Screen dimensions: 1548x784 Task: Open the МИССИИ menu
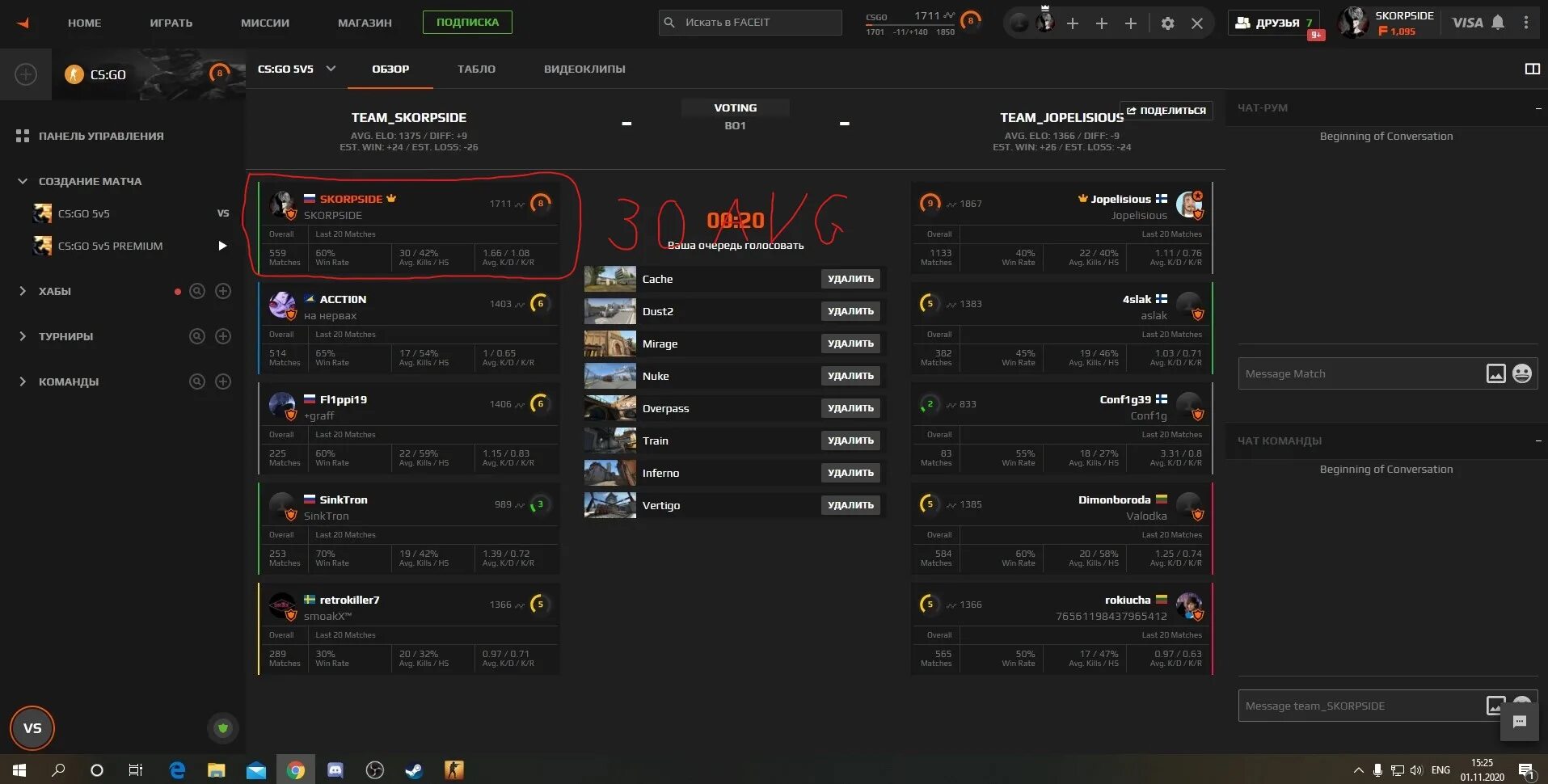pyautogui.click(x=265, y=23)
